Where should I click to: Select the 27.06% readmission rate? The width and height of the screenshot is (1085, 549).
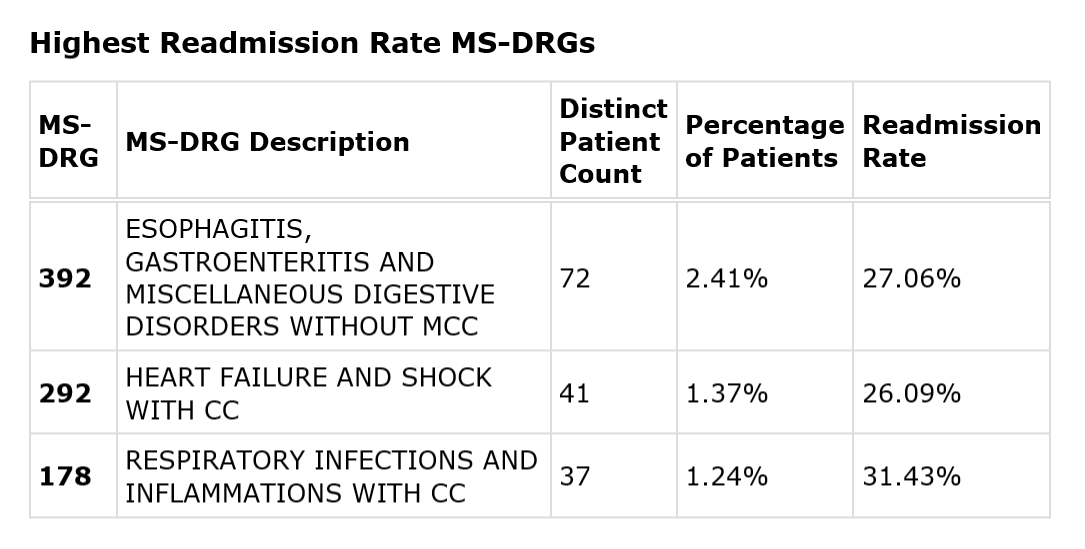click(911, 278)
